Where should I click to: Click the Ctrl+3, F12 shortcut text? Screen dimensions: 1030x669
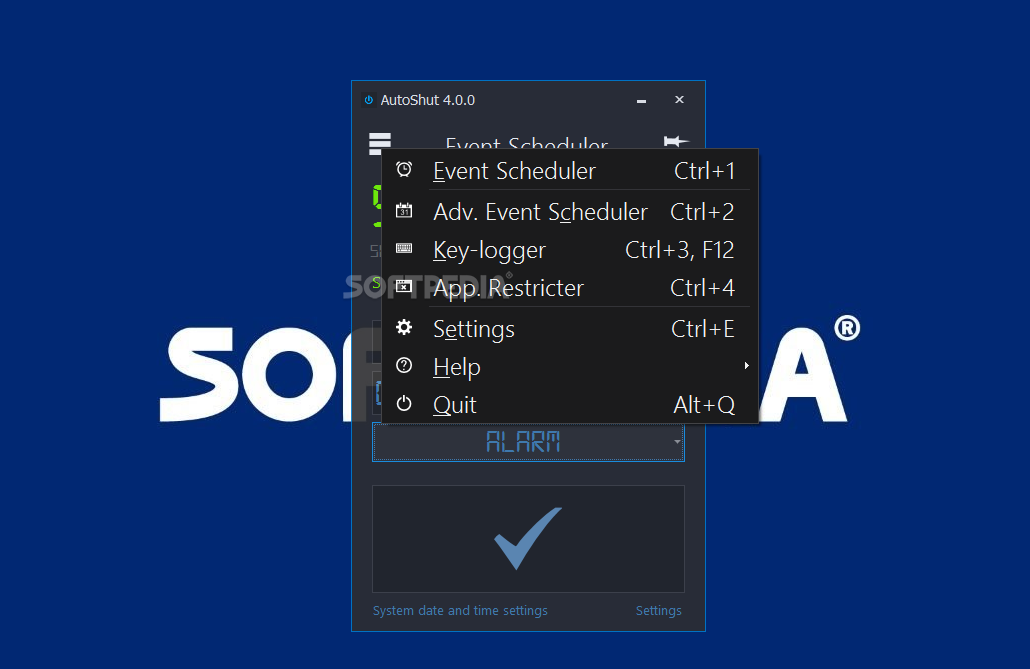679,250
